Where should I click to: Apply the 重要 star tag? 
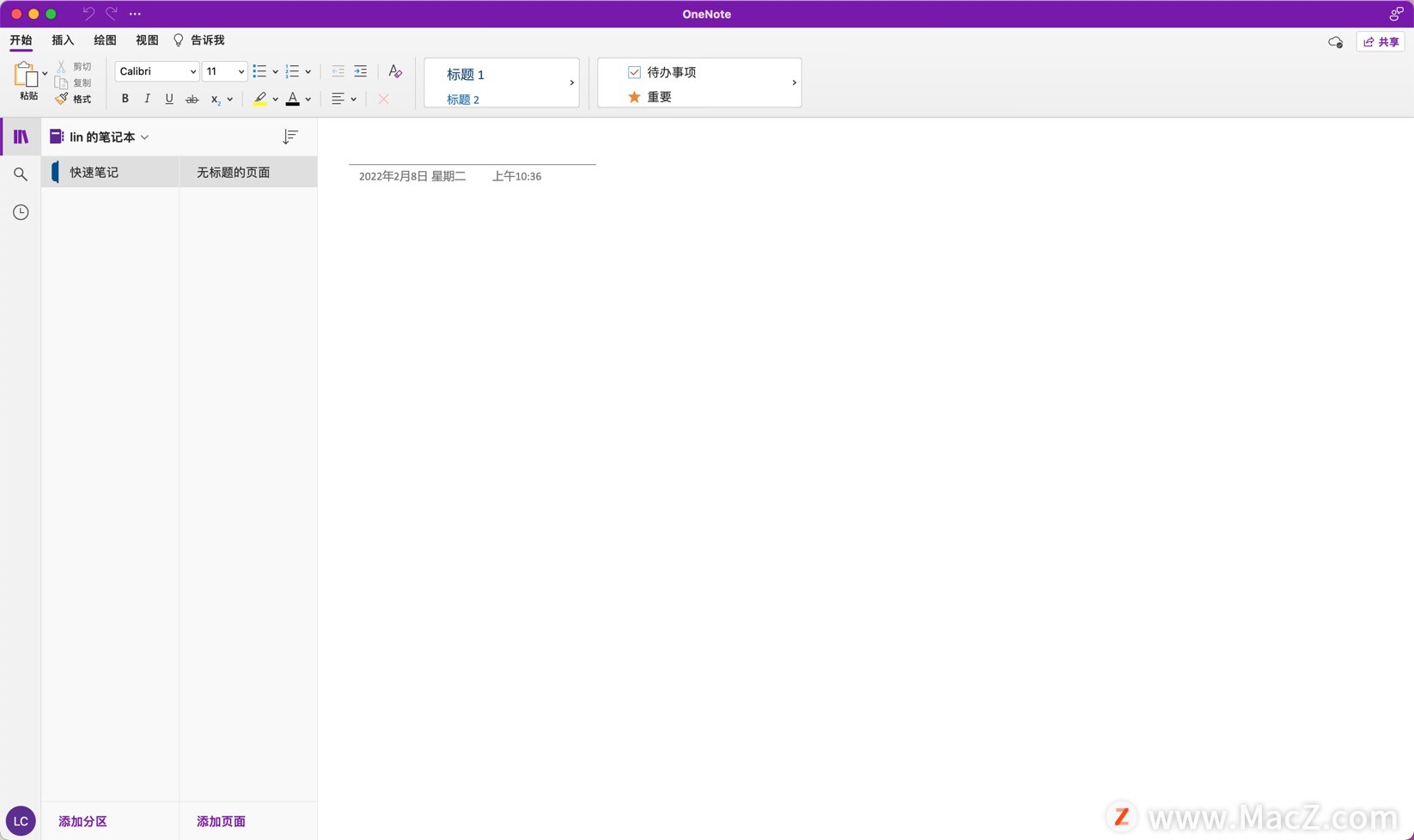649,97
